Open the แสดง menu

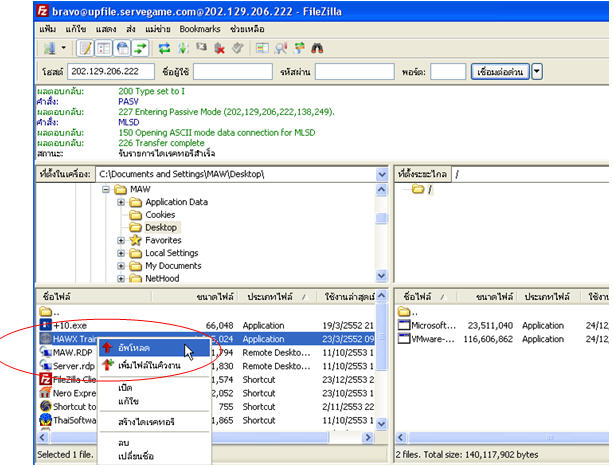pos(106,29)
